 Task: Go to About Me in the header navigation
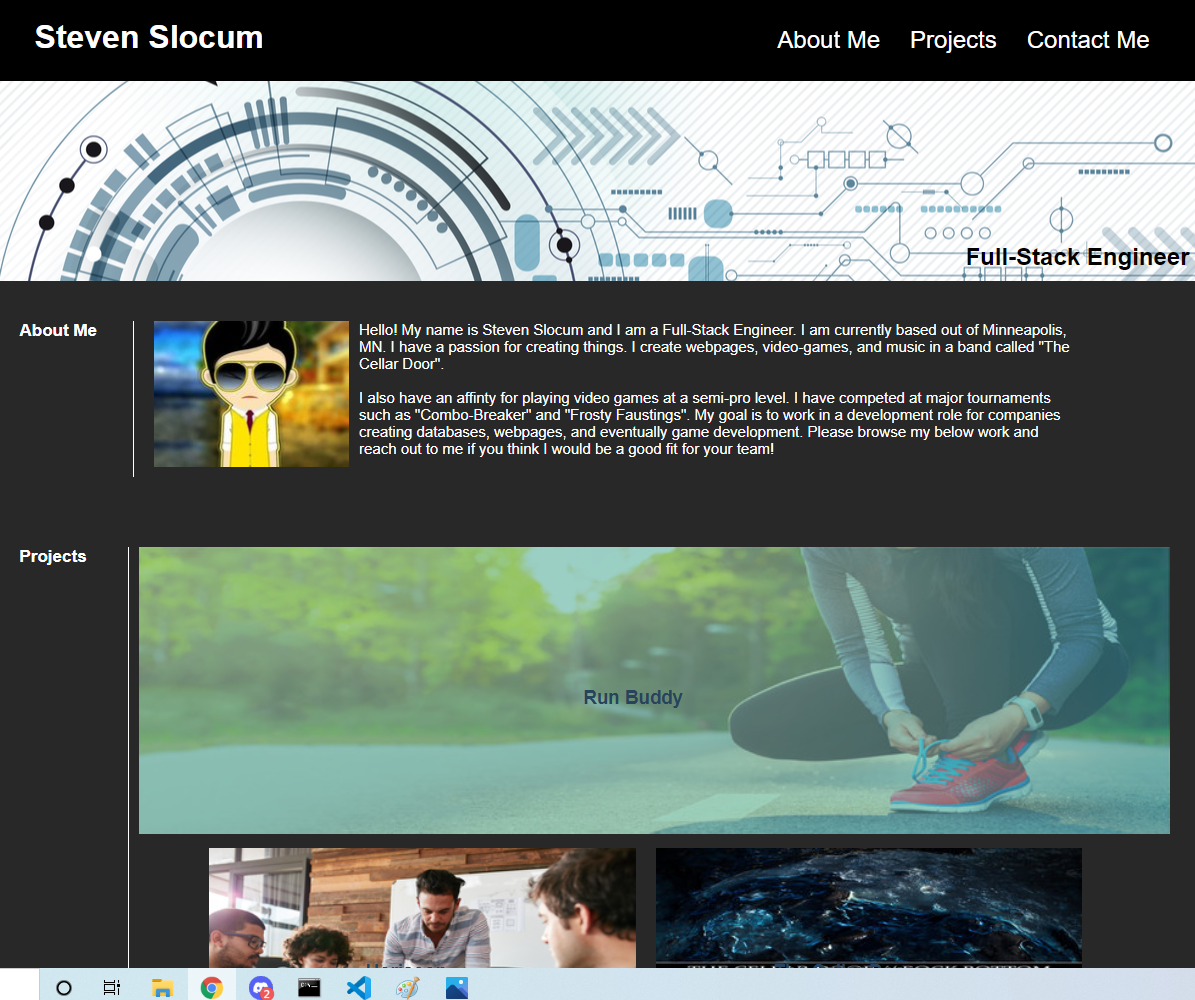828,40
